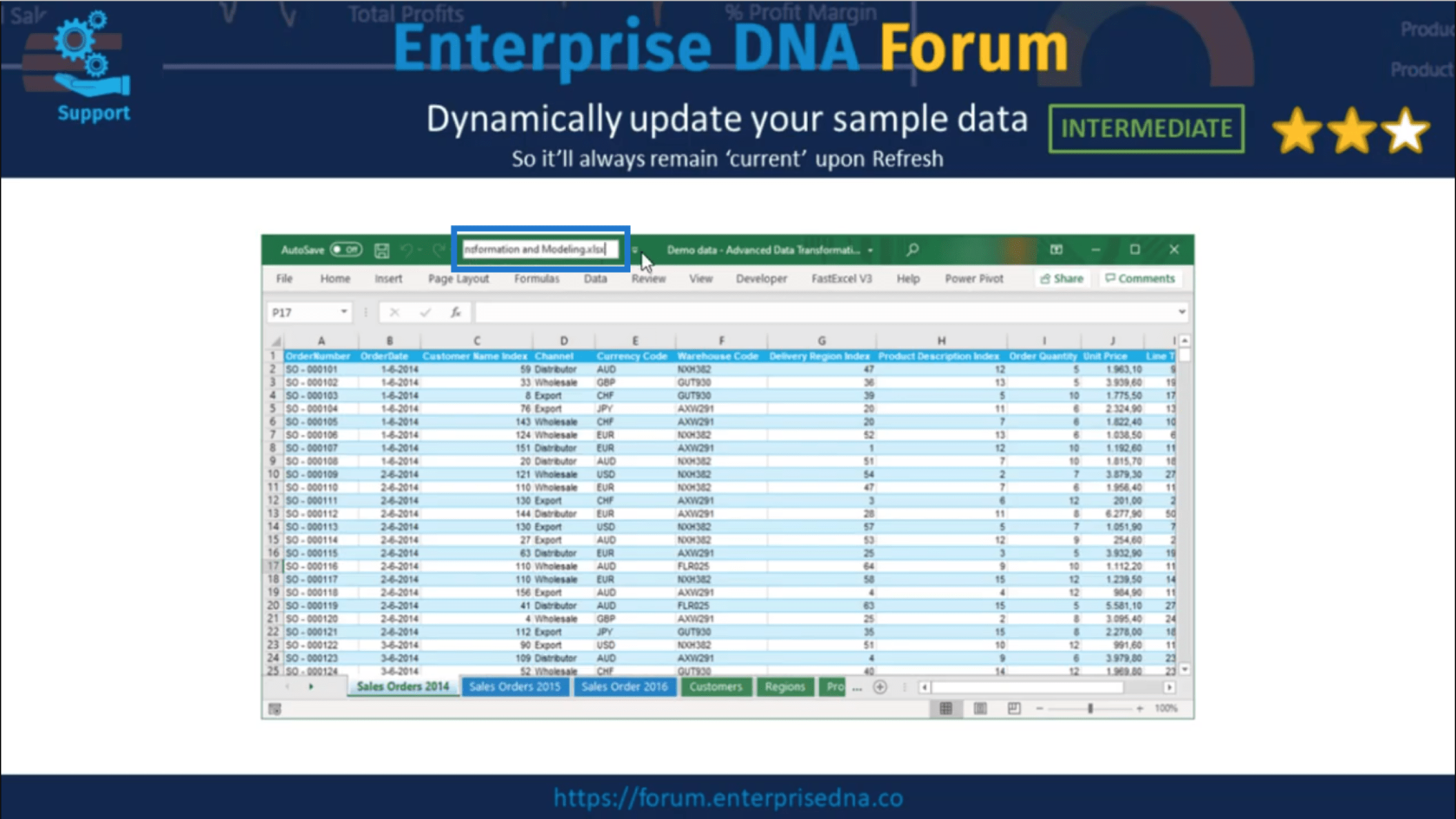Switch to Page Layout view icon
Image resolution: width=1456 pixels, height=819 pixels.
[980, 708]
